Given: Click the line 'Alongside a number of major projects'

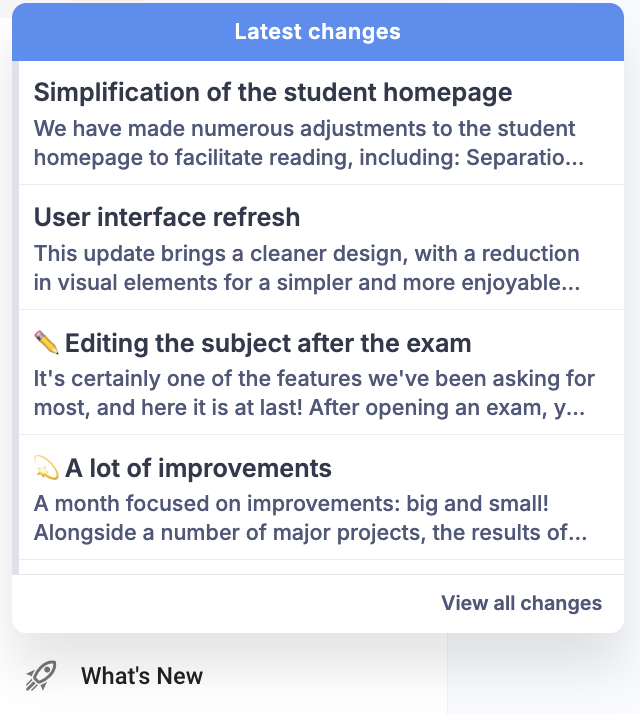Looking at the screenshot, I should pos(310,533).
